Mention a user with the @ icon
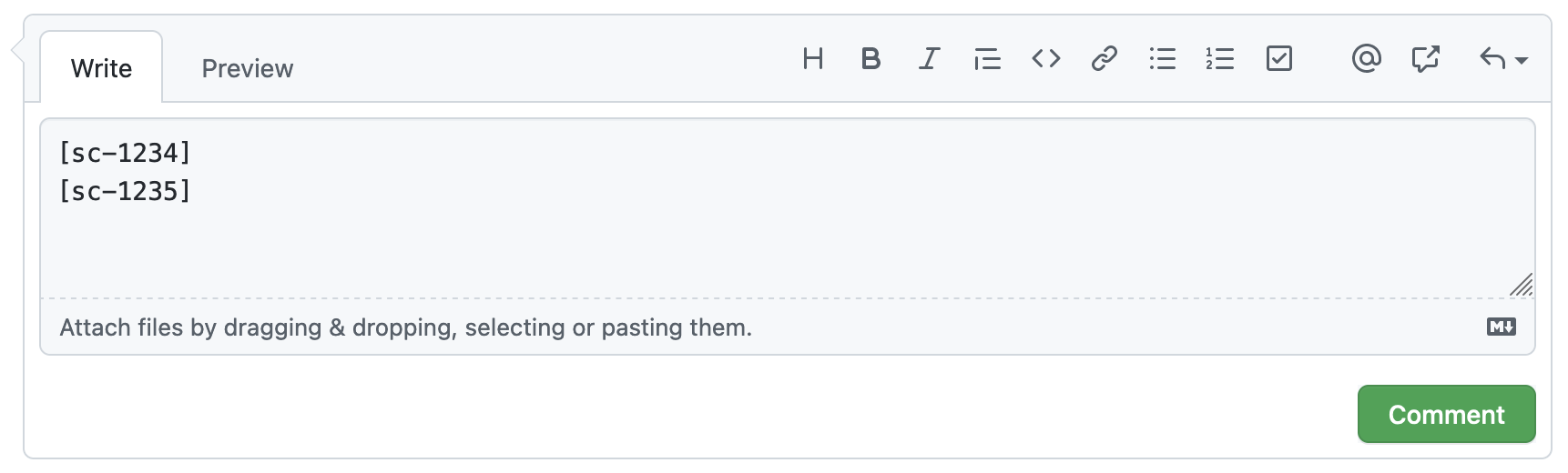This screenshot has width=1568, height=473. click(1367, 59)
